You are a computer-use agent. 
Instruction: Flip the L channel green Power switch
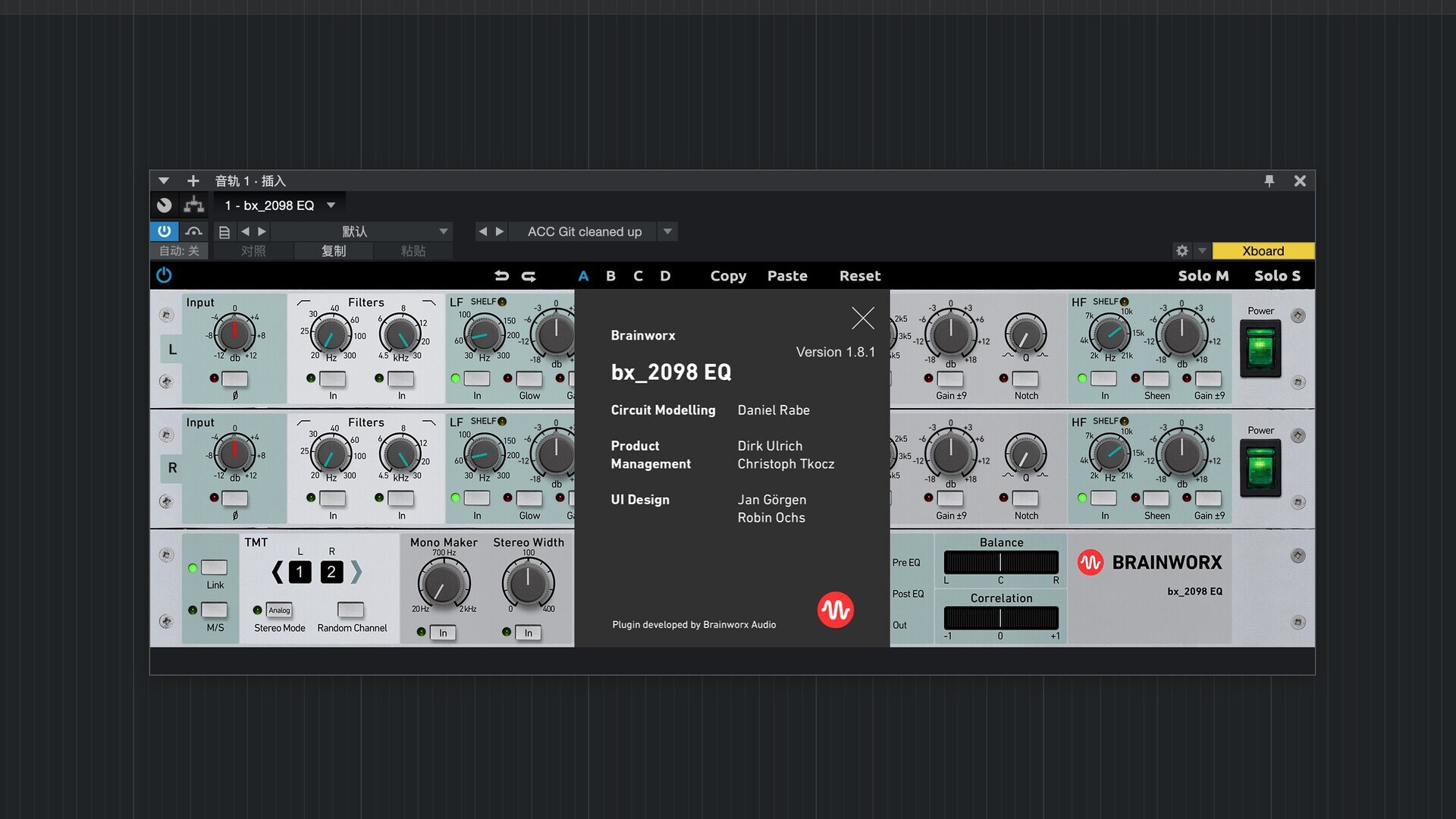(1260, 348)
